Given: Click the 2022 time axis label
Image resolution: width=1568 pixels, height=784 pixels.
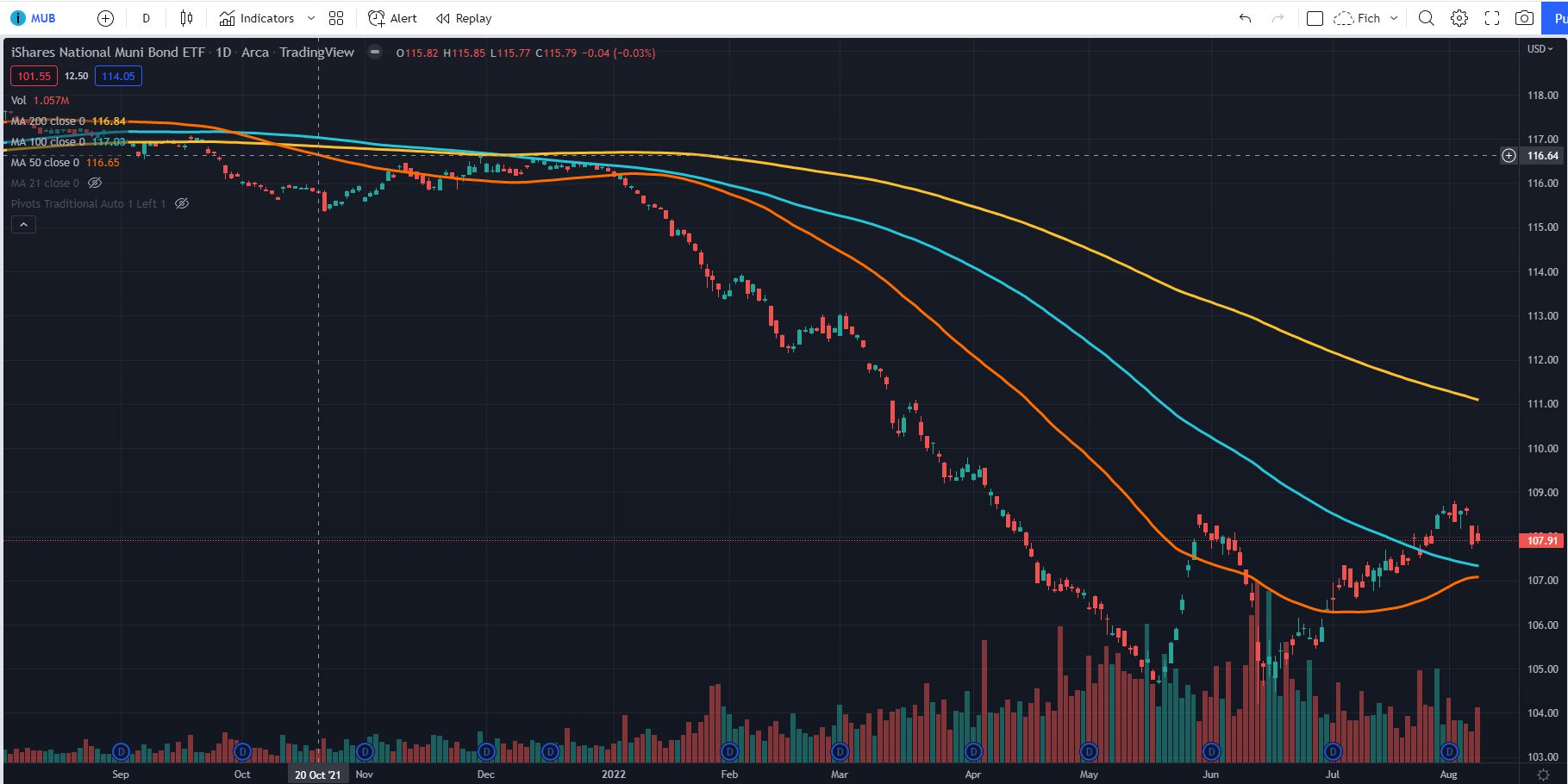Looking at the screenshot, I should 614,775.
